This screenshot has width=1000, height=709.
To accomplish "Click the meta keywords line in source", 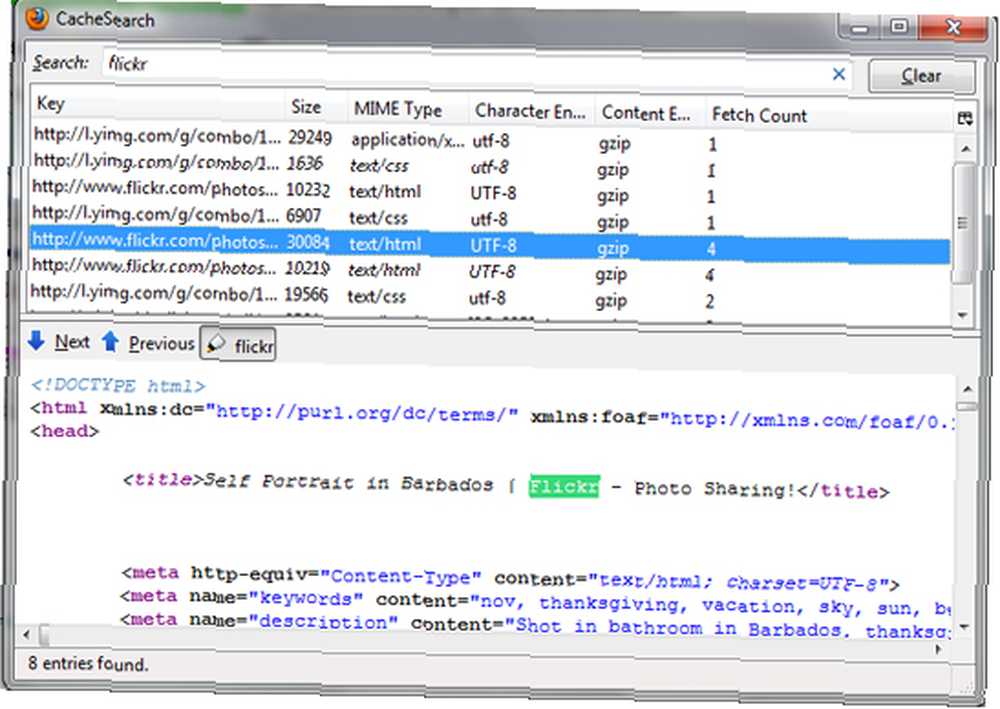I will [536, 603].
